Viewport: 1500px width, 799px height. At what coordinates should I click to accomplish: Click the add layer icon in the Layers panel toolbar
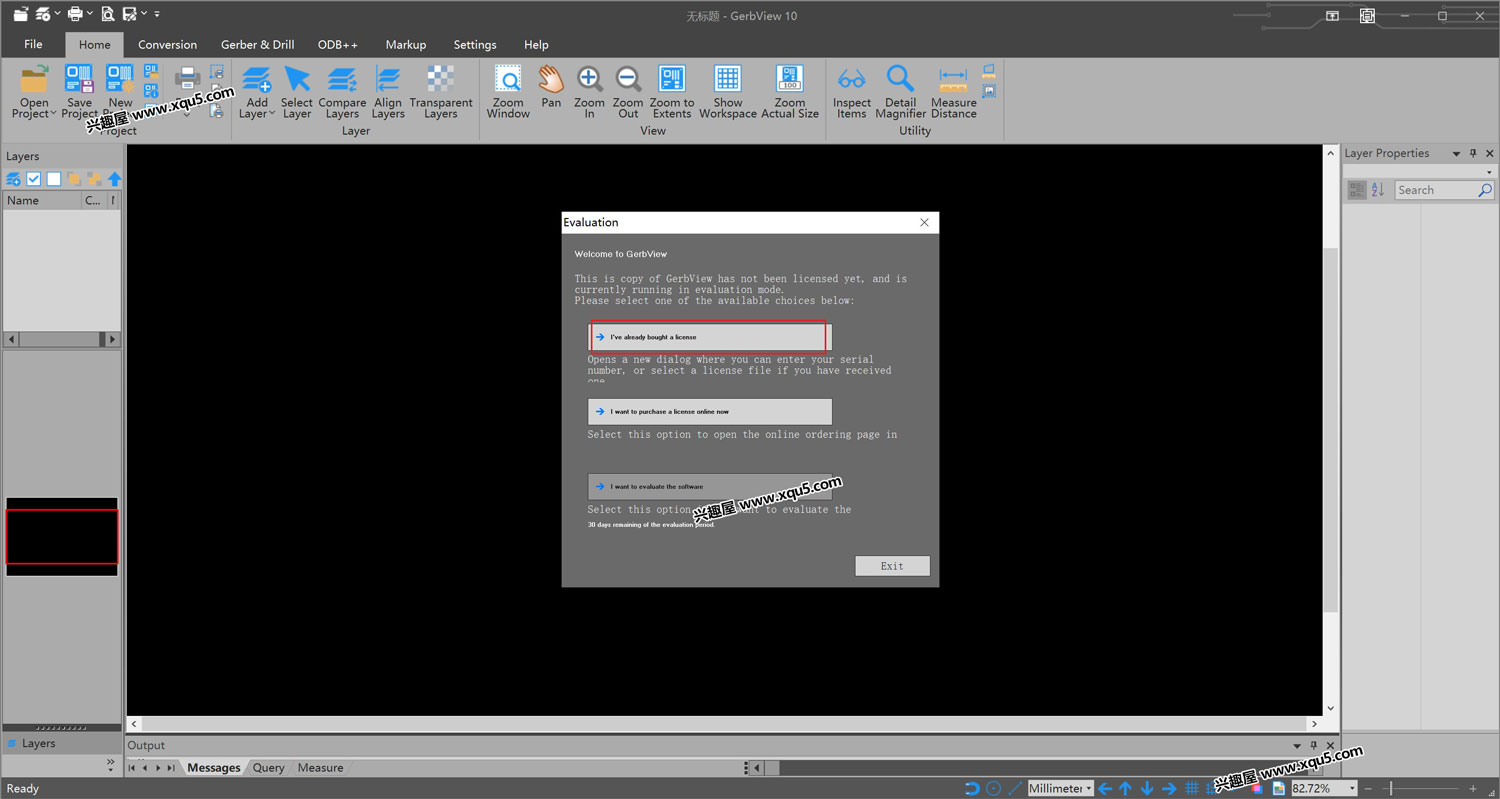(x=13, y=179)
